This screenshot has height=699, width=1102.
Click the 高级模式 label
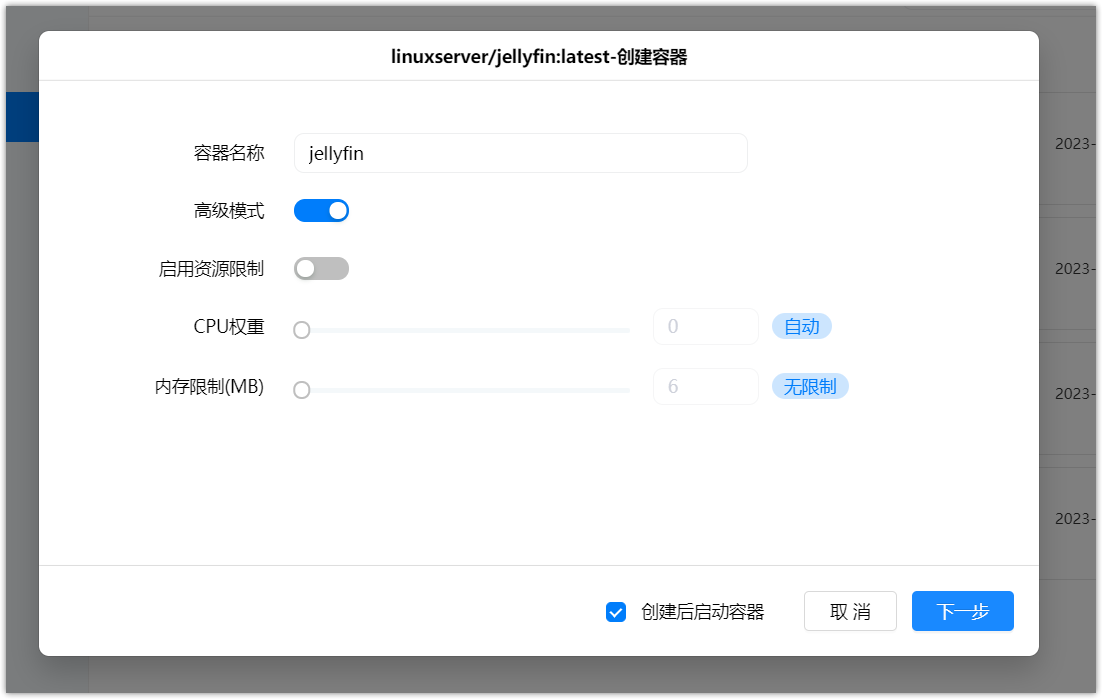point(229,211)
